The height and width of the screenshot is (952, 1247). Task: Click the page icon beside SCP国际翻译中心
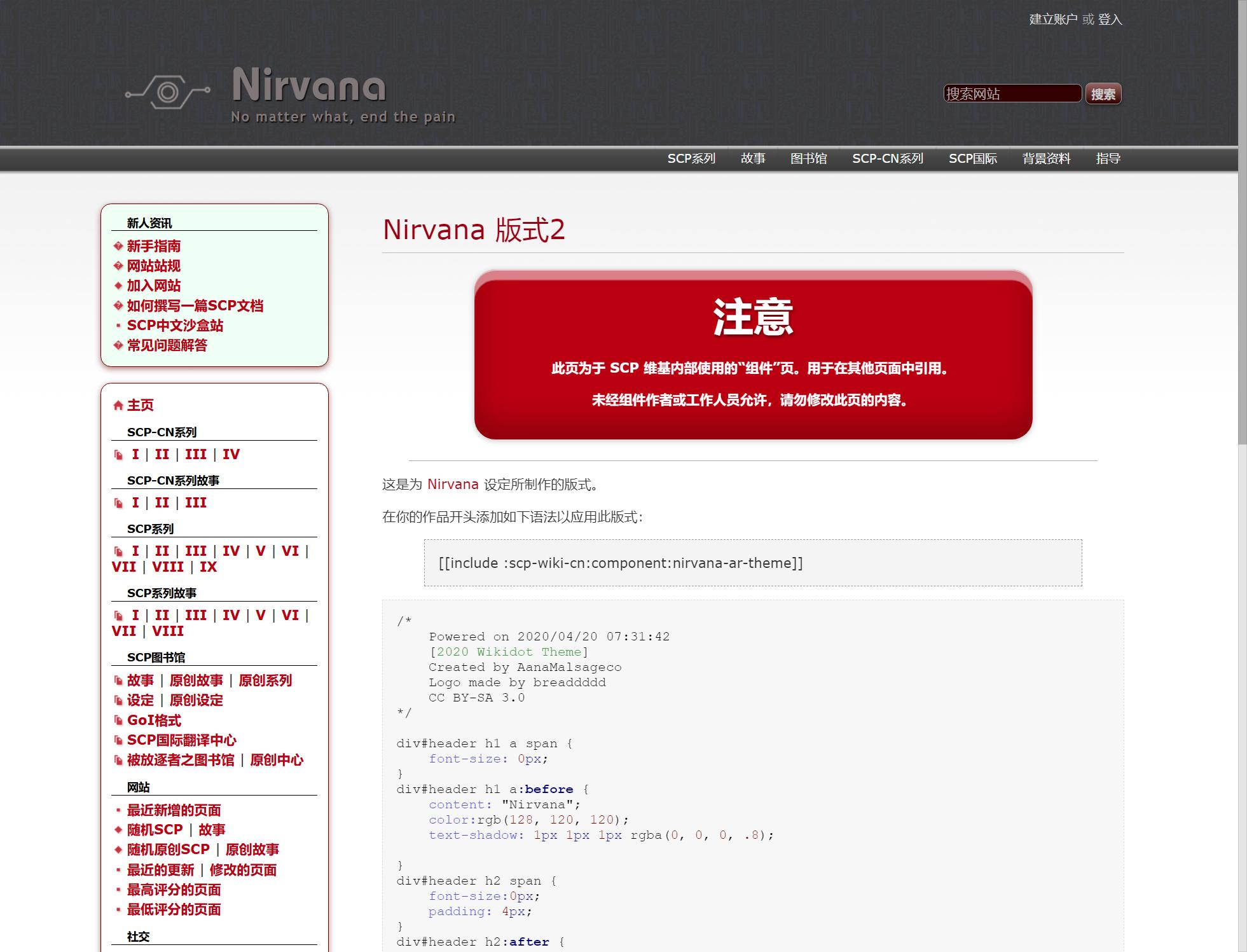click(118, 740)
